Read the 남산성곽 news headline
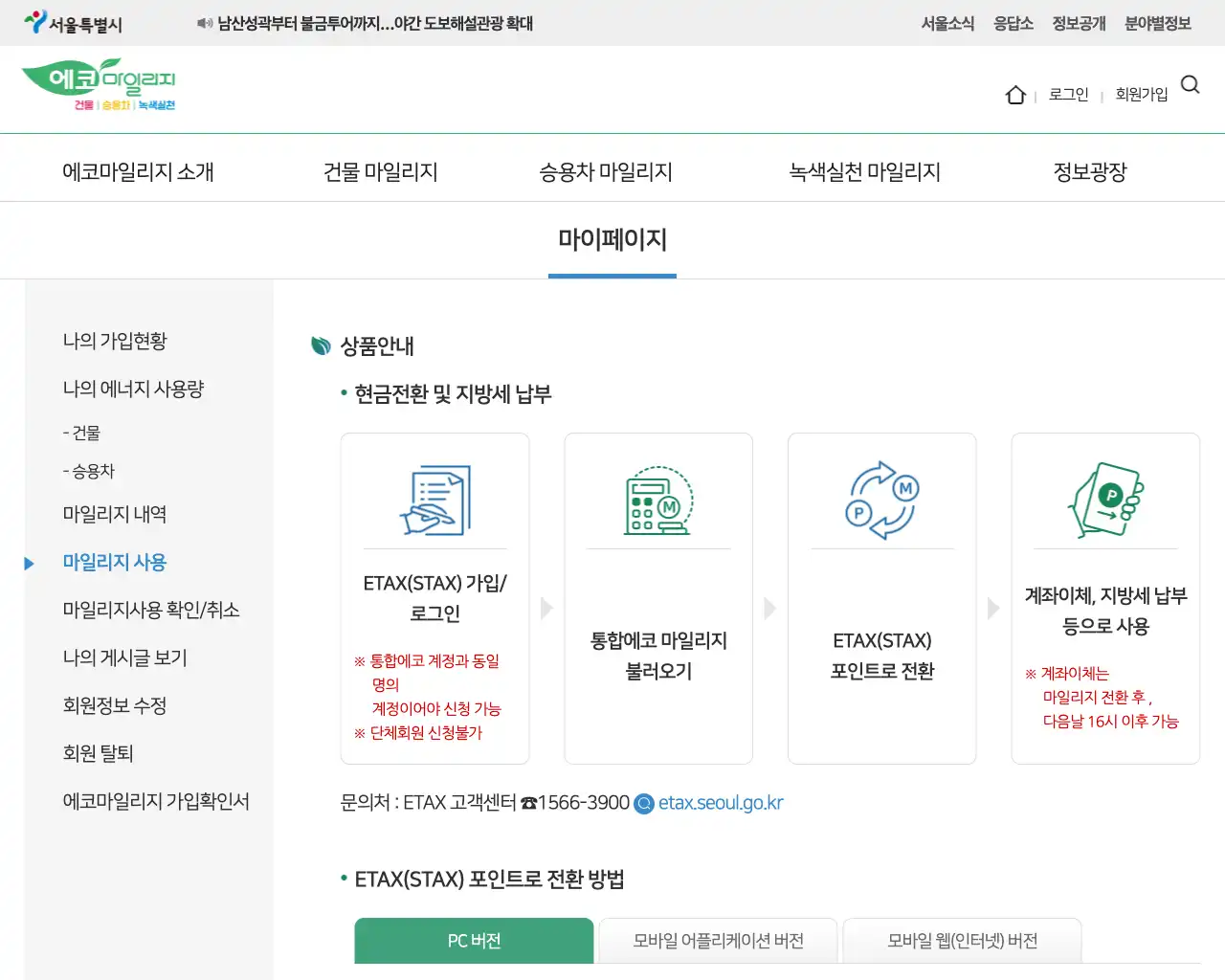 375,23
